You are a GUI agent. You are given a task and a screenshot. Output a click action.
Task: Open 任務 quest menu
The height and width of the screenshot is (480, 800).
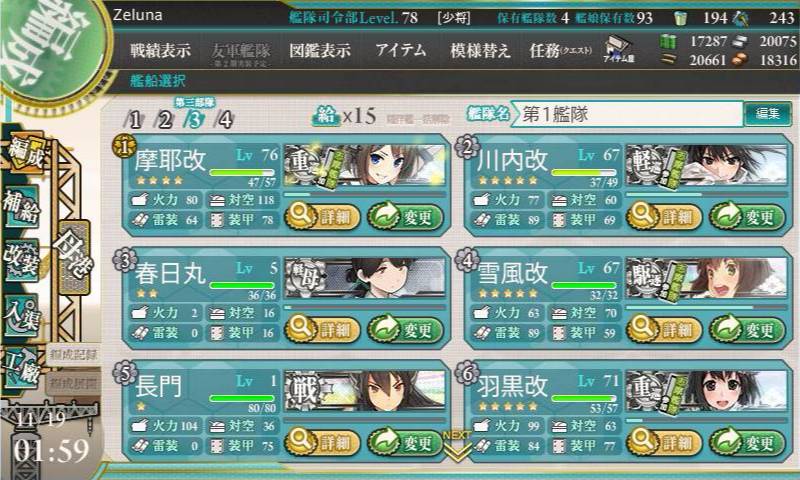tap(561, 50)
